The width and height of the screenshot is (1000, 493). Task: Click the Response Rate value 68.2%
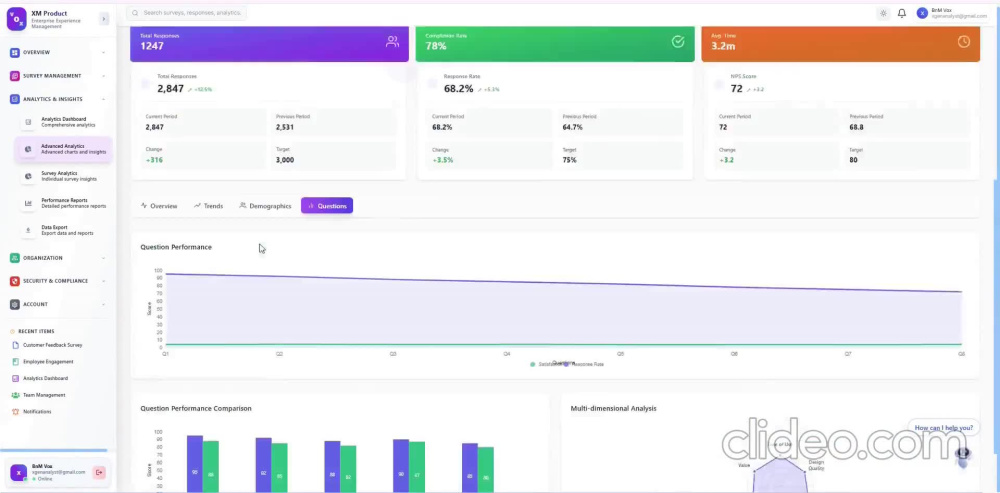click(459, 89)
